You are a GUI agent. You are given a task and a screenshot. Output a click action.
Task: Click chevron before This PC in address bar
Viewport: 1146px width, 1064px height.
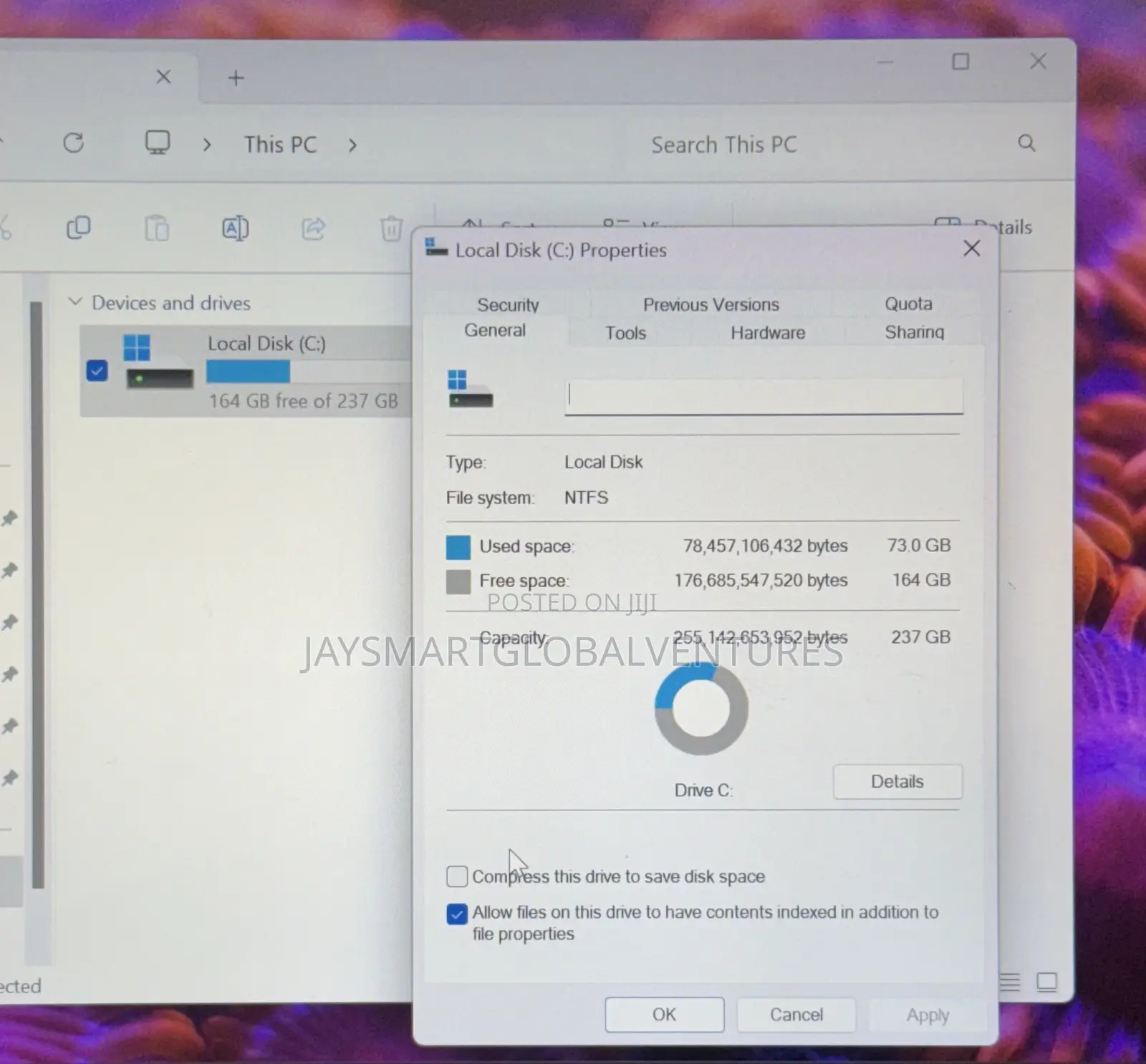pos(207,145)
